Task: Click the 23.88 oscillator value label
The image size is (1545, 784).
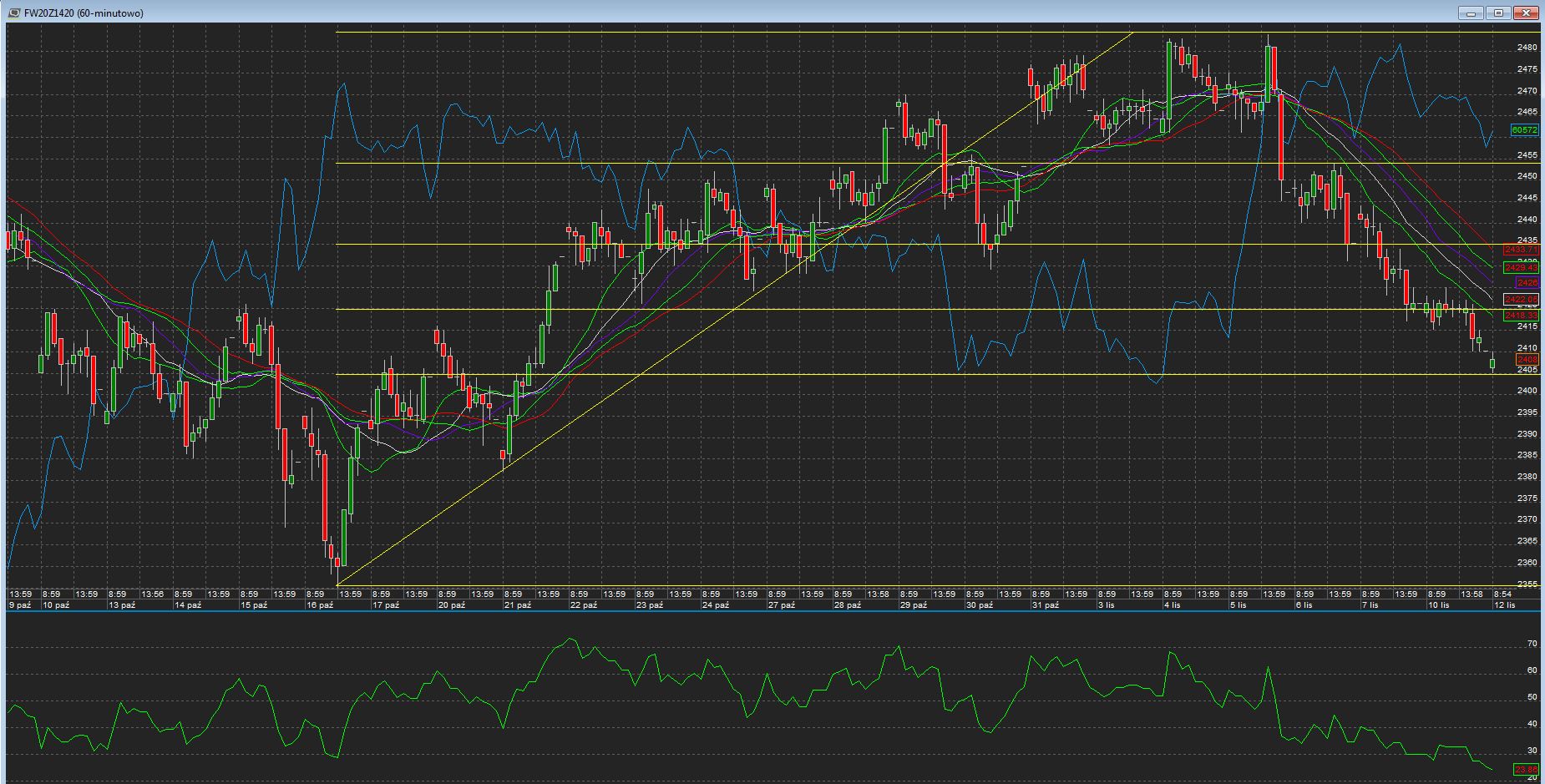Action: point(1526,769)
